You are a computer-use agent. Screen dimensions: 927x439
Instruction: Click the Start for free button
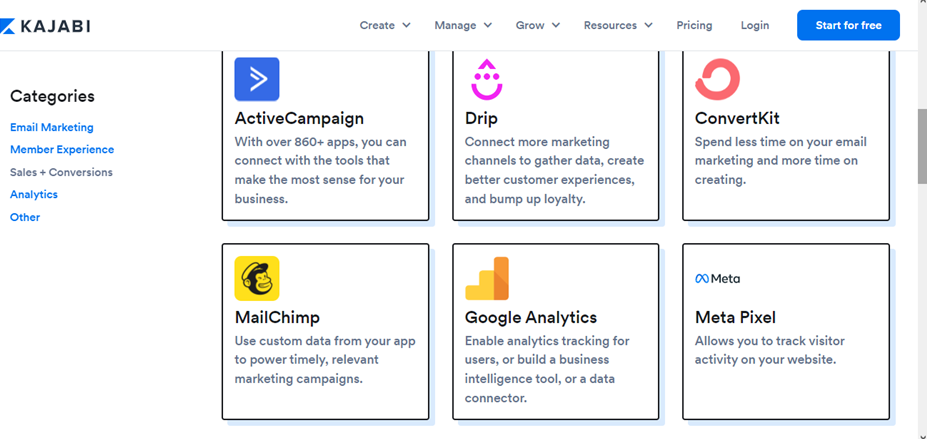point(848,25)
